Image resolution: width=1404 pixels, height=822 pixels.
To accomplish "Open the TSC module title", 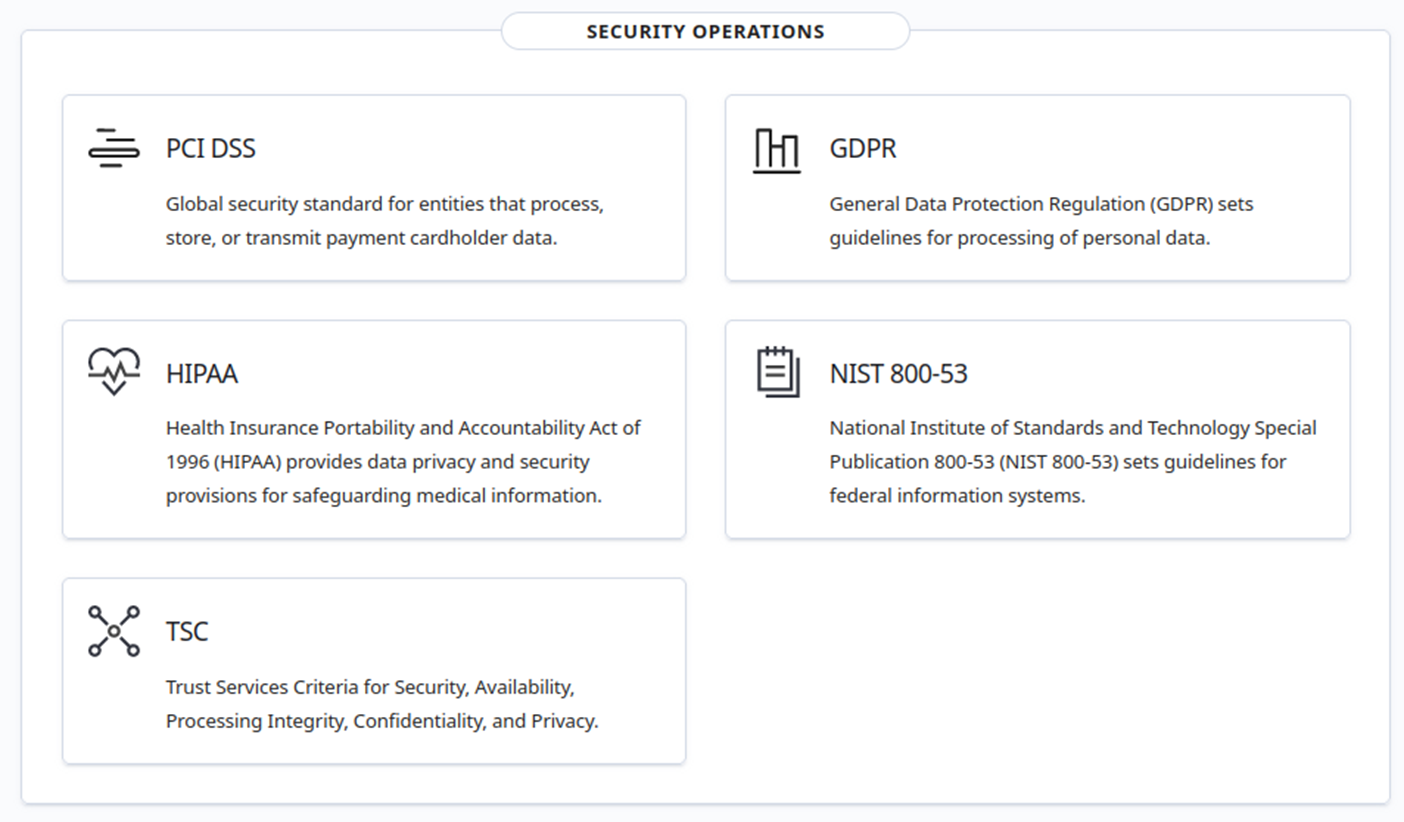I will pos(187,632).
